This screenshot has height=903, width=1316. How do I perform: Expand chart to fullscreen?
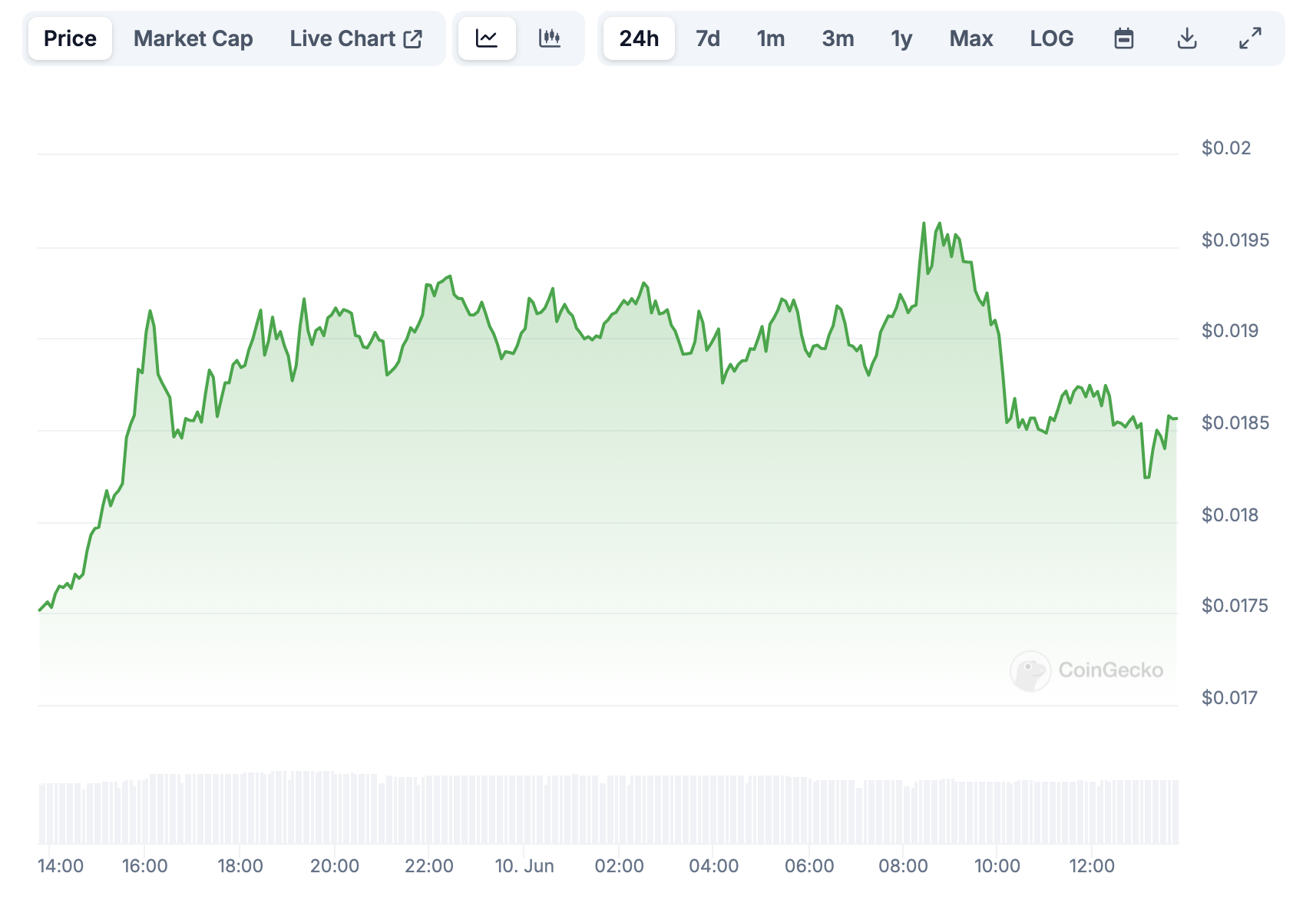pyautogui.click(x=1250, y=38)
